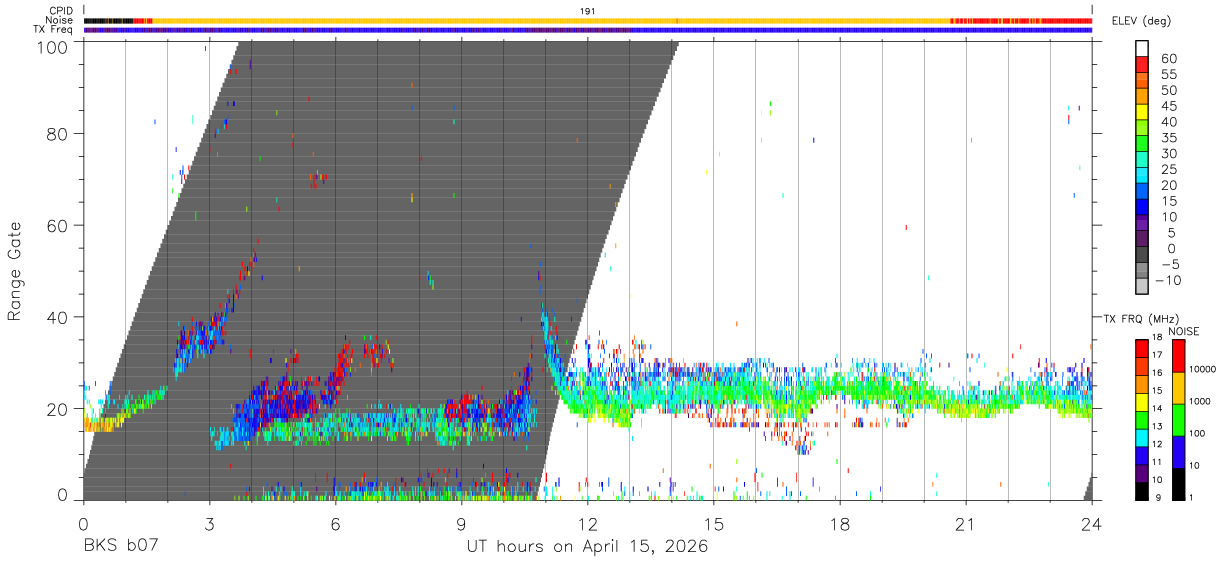Click the '6' tick on the UT hours axis
Image resolution: width=1228 pixels, height=567 pixels.
[x=335, y=523]
